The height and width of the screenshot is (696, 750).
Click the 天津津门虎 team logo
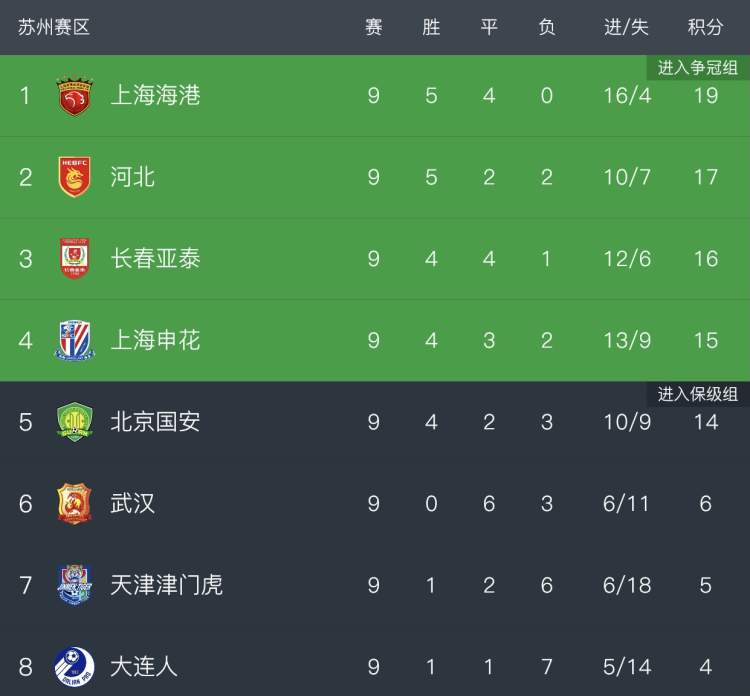point(74,585)
